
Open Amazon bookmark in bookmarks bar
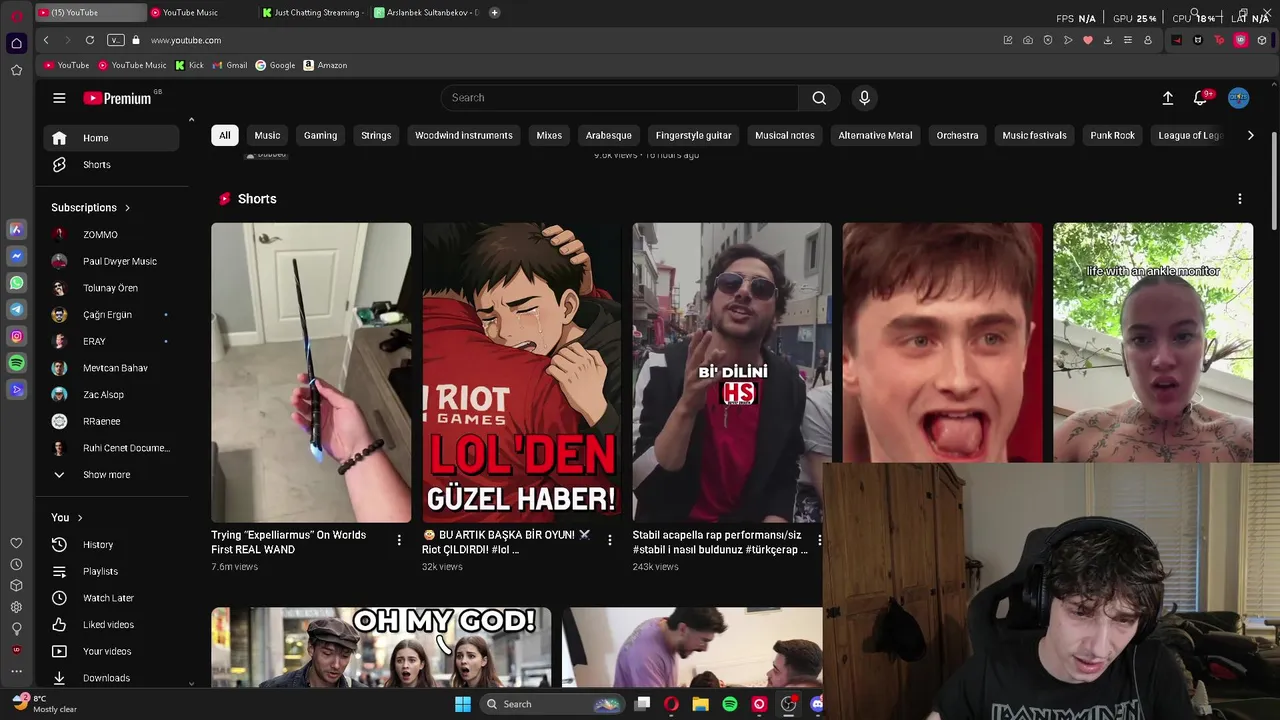click(x=325, y=65)
